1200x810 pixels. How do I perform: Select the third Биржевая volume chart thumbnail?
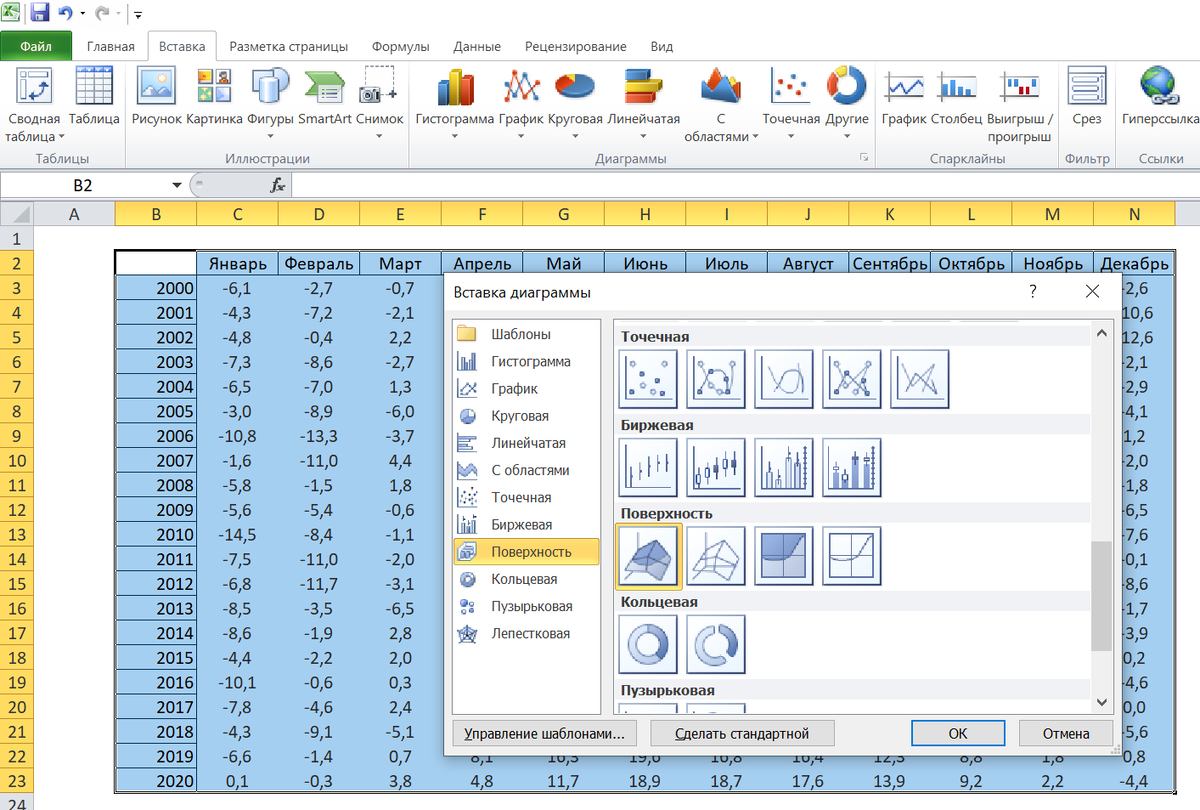[784, 467]
